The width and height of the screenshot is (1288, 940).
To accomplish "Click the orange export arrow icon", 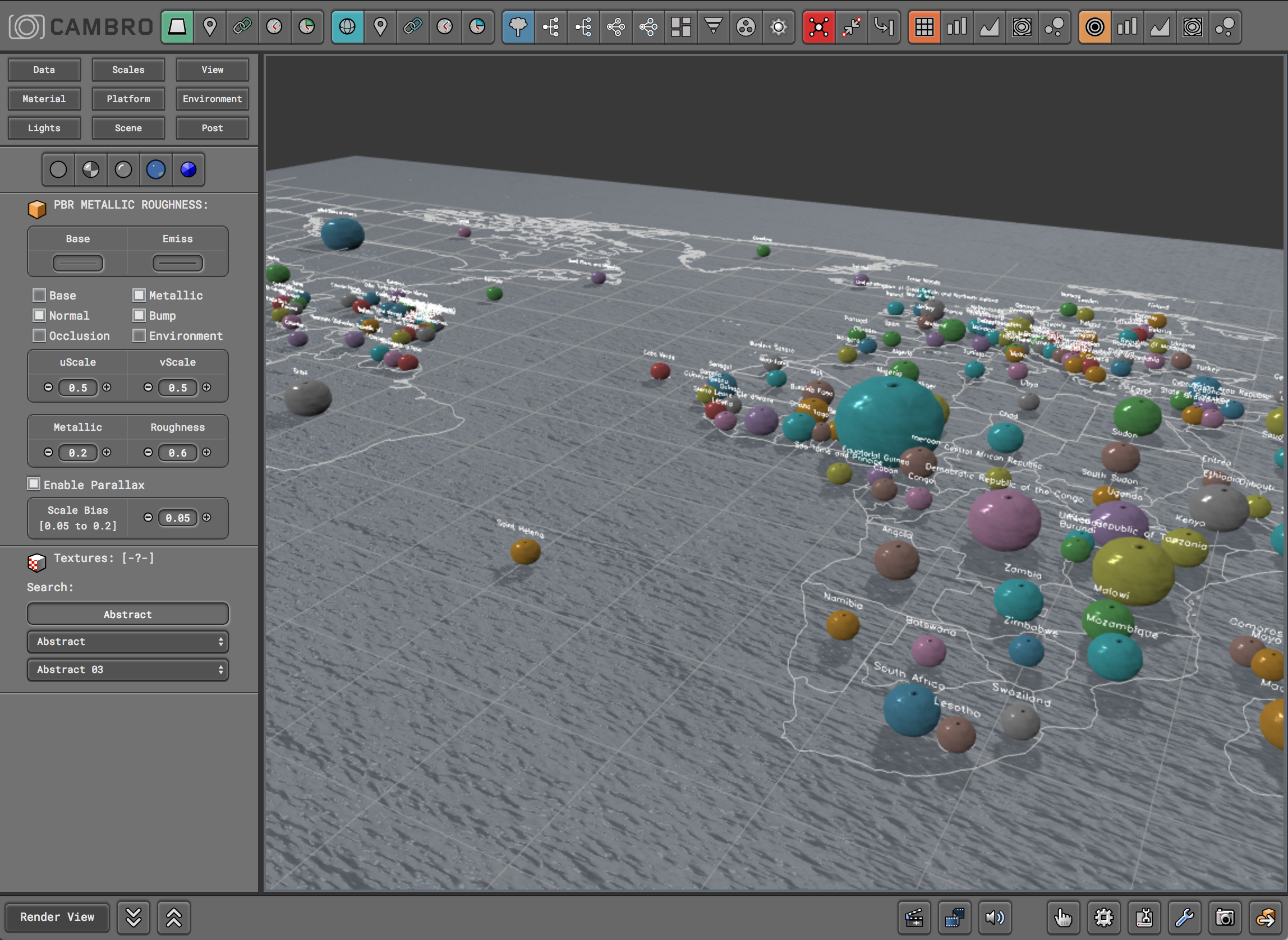I will (1265, 917).
